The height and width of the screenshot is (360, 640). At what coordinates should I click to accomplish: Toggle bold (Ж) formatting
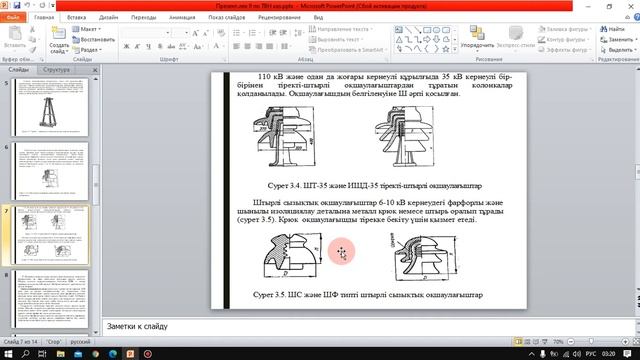pos(127,47)
